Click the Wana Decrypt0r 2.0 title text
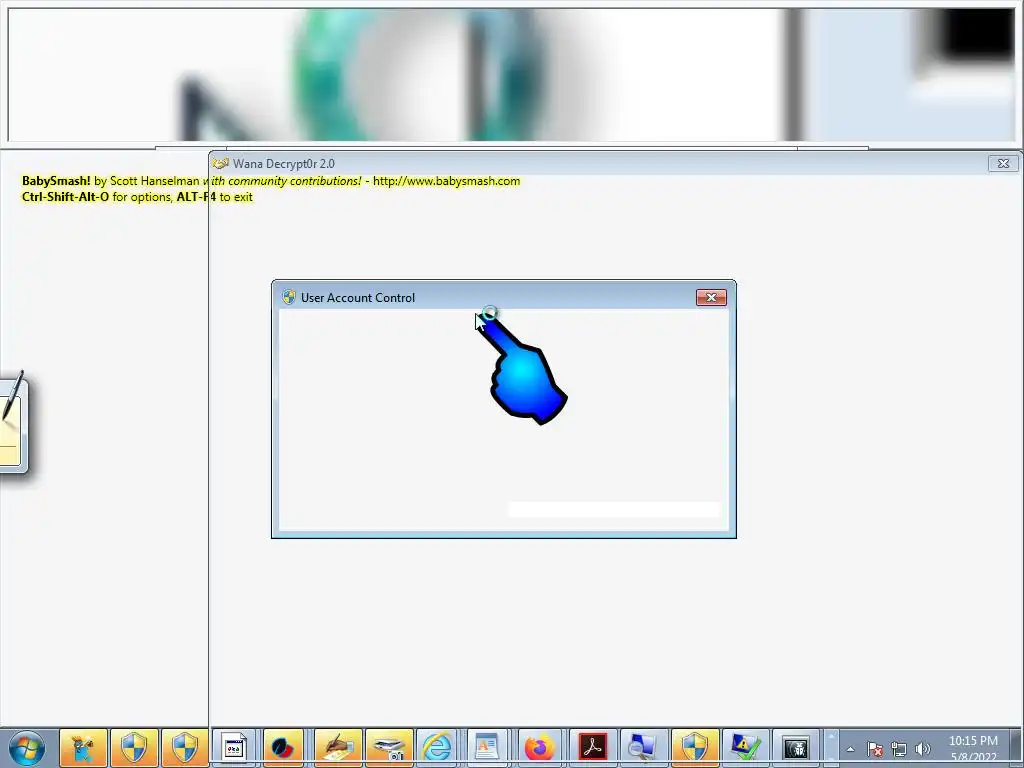This screenshot has width=1024, height=768. tap(283, 164)
